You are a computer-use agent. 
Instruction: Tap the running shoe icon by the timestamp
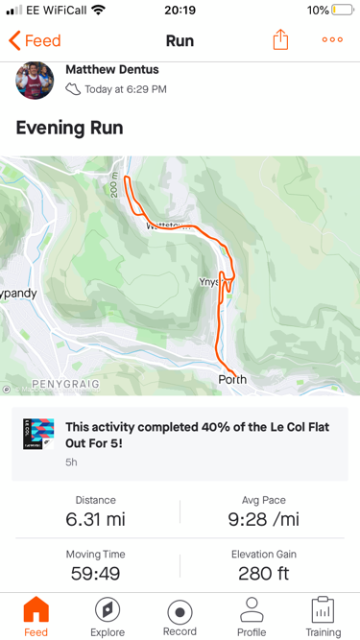73,89
